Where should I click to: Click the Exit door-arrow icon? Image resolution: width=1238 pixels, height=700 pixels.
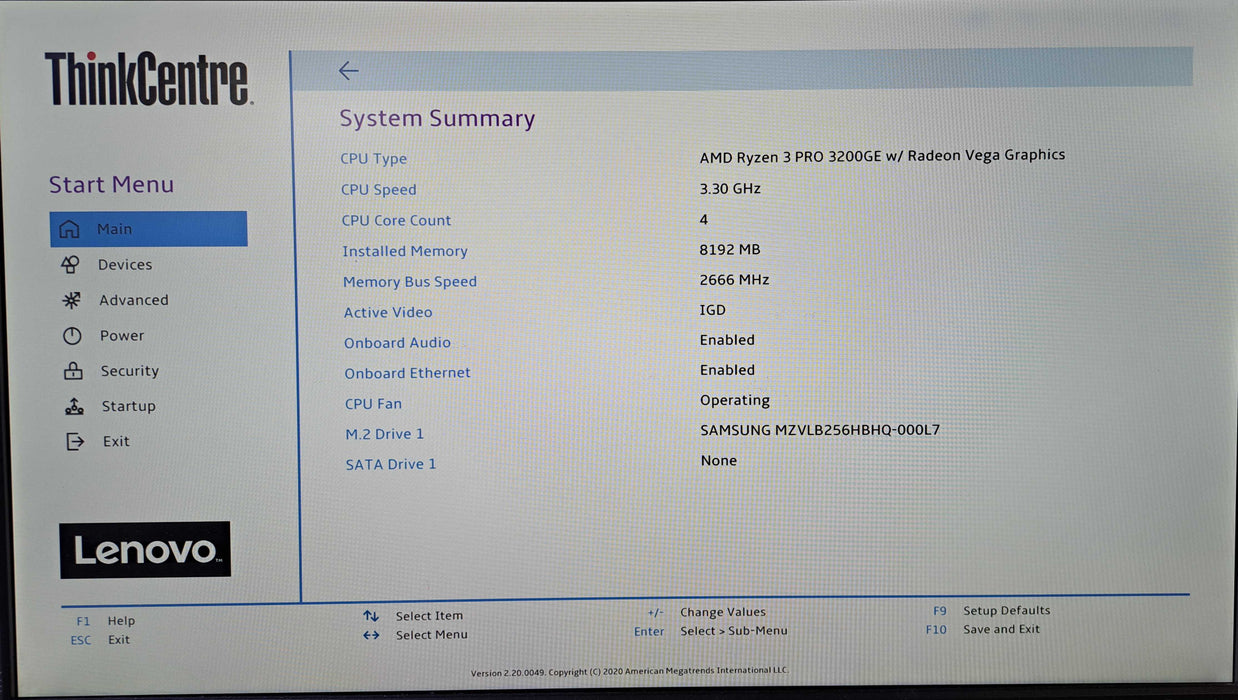click(75, 441)
